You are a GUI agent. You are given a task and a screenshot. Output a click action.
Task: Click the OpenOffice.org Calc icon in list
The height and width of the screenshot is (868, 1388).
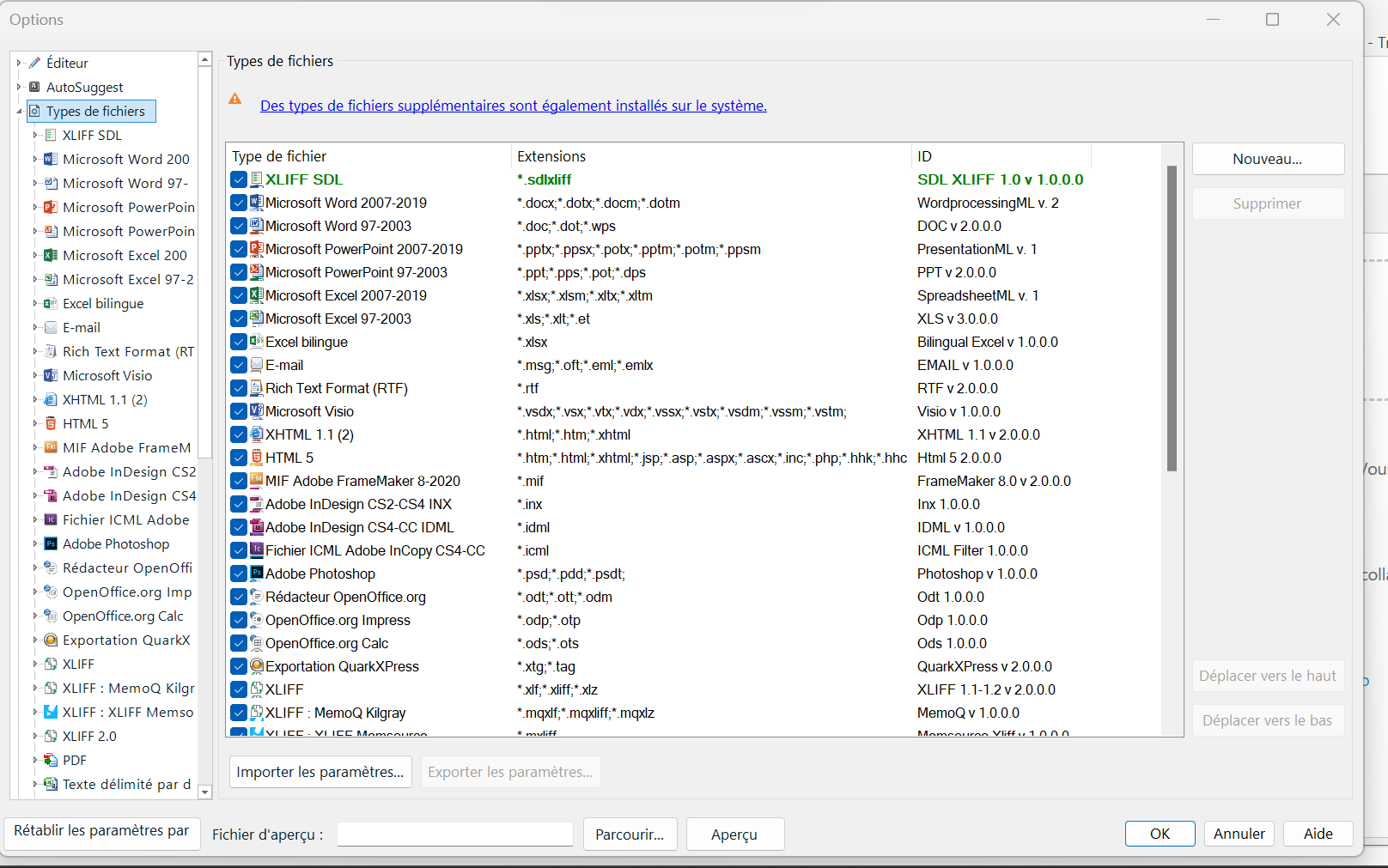[257, 642]
